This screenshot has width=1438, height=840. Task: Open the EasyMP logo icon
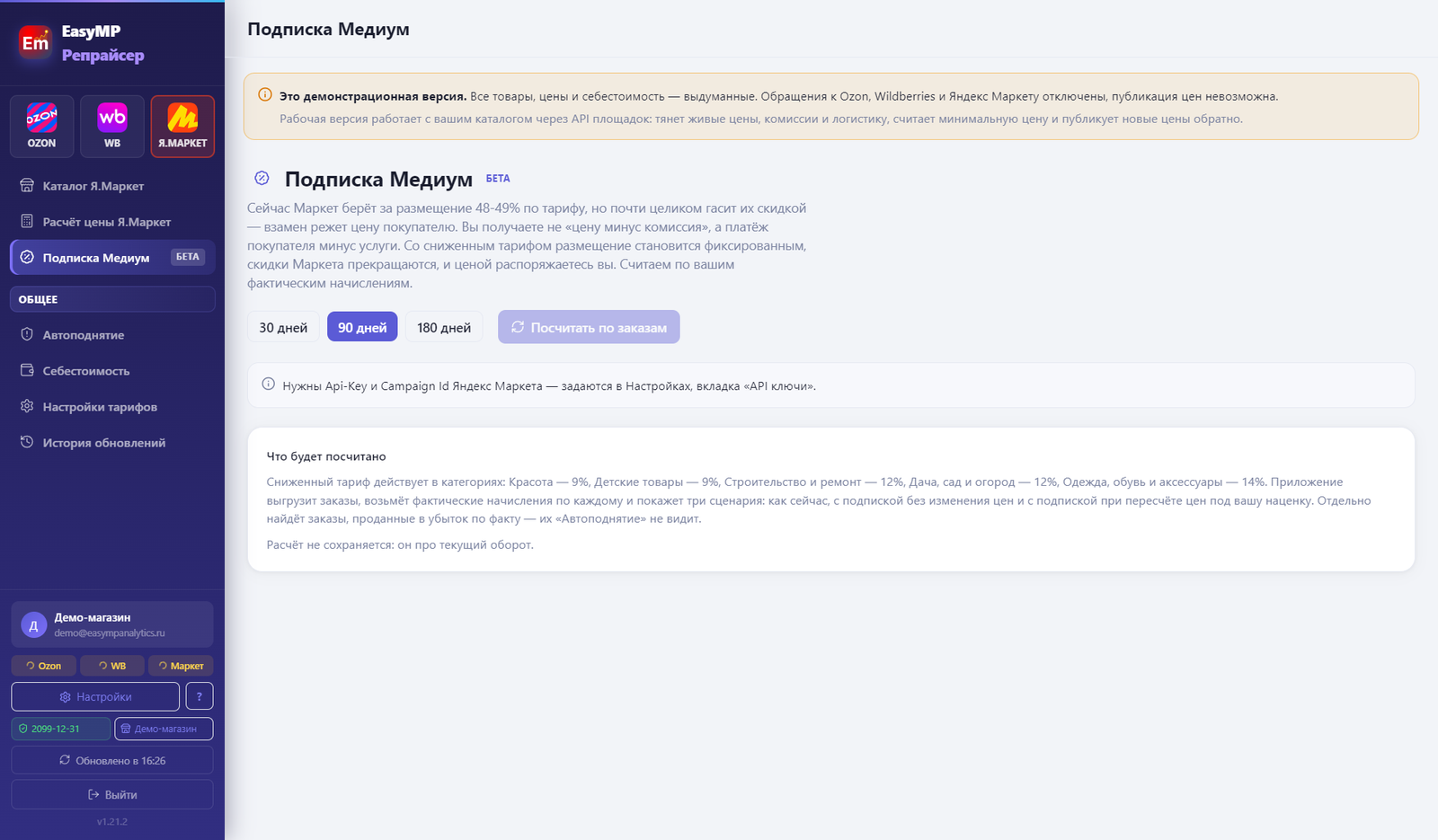pyautogui.click(x=35, y=43)
